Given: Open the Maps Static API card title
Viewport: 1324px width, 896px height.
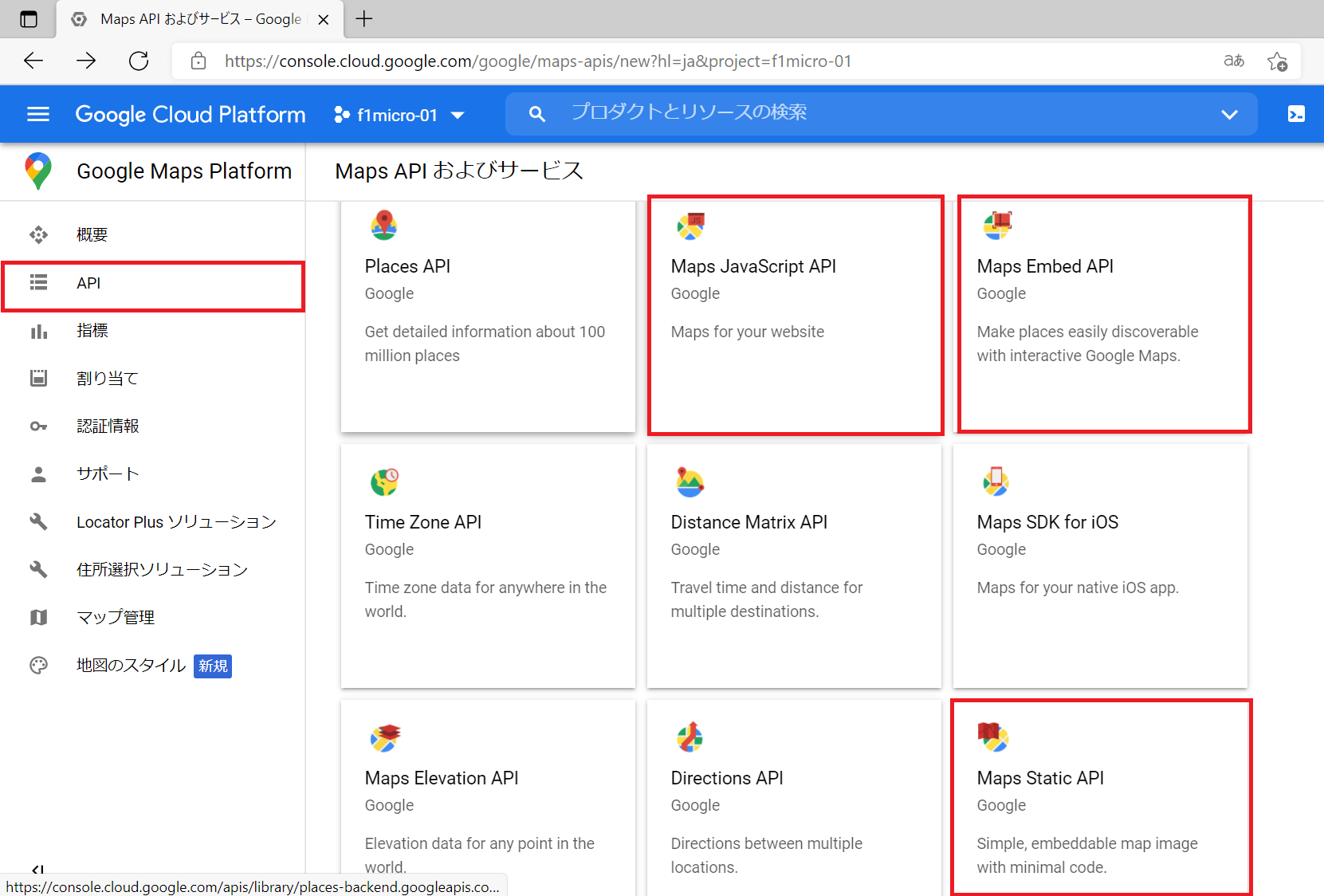Looking at the screenshot, I should [x=1040, y=778].
